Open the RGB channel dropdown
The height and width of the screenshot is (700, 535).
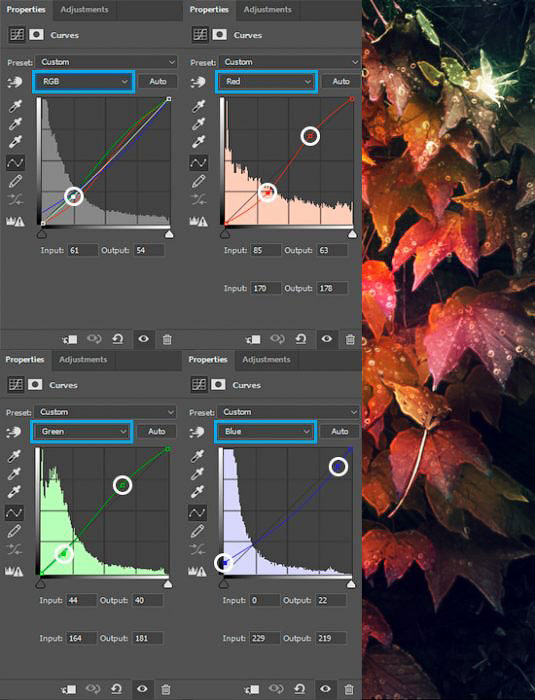click(84, 82)
